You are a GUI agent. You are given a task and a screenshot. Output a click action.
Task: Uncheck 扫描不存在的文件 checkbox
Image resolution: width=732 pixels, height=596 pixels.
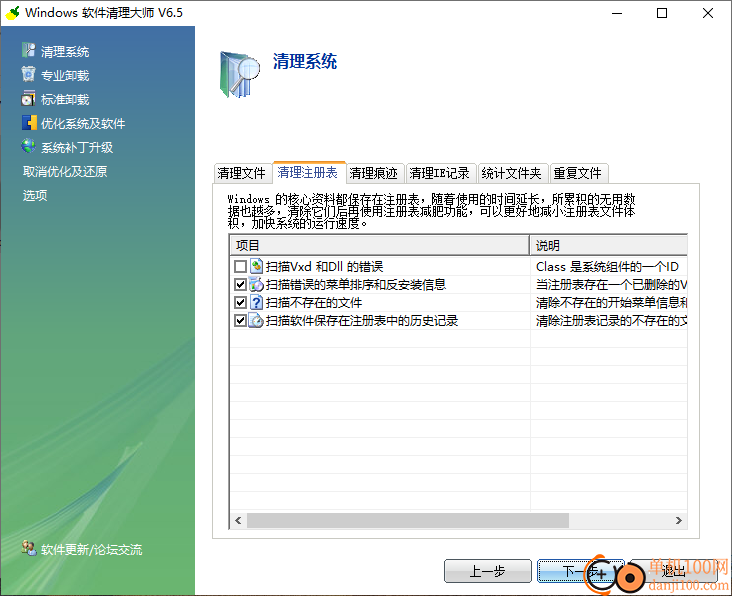point(240,302)
